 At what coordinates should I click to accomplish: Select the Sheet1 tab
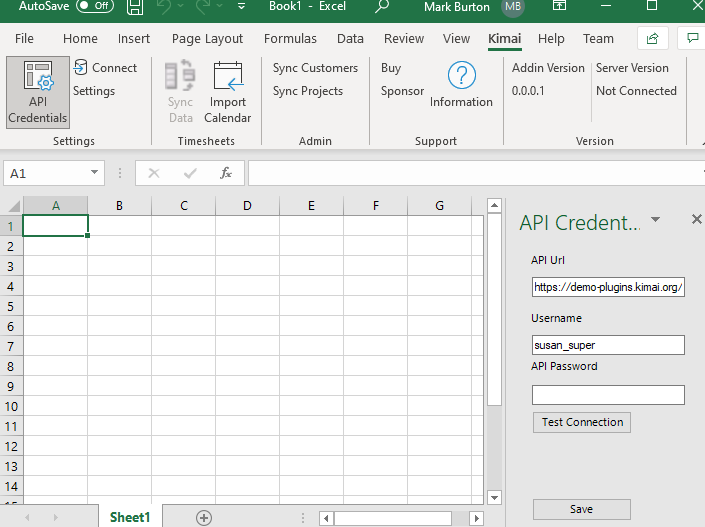[129, 517]
